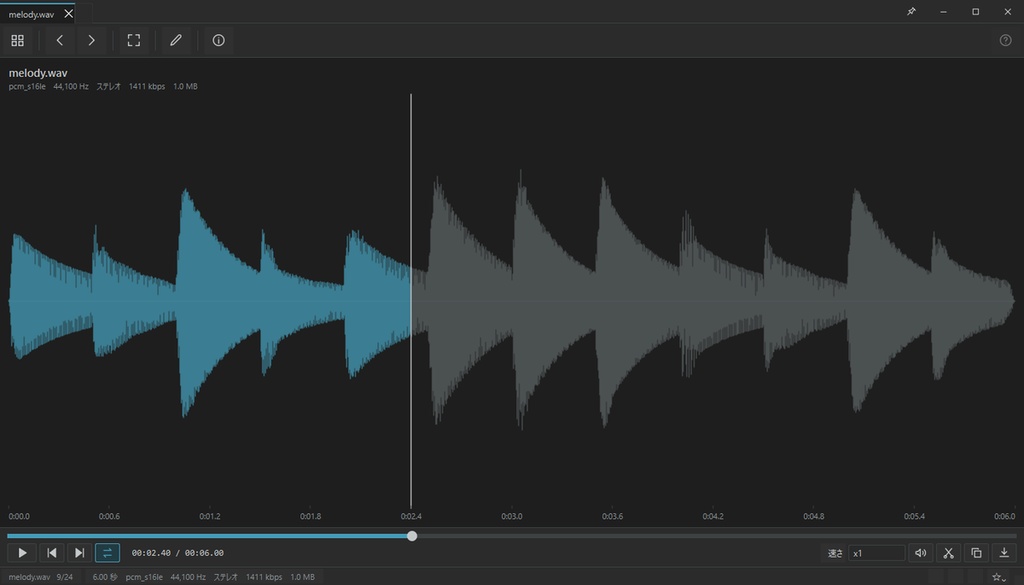The image size is (1024, 585).
Task: Close the melody.wav tab
Action: 69,14
